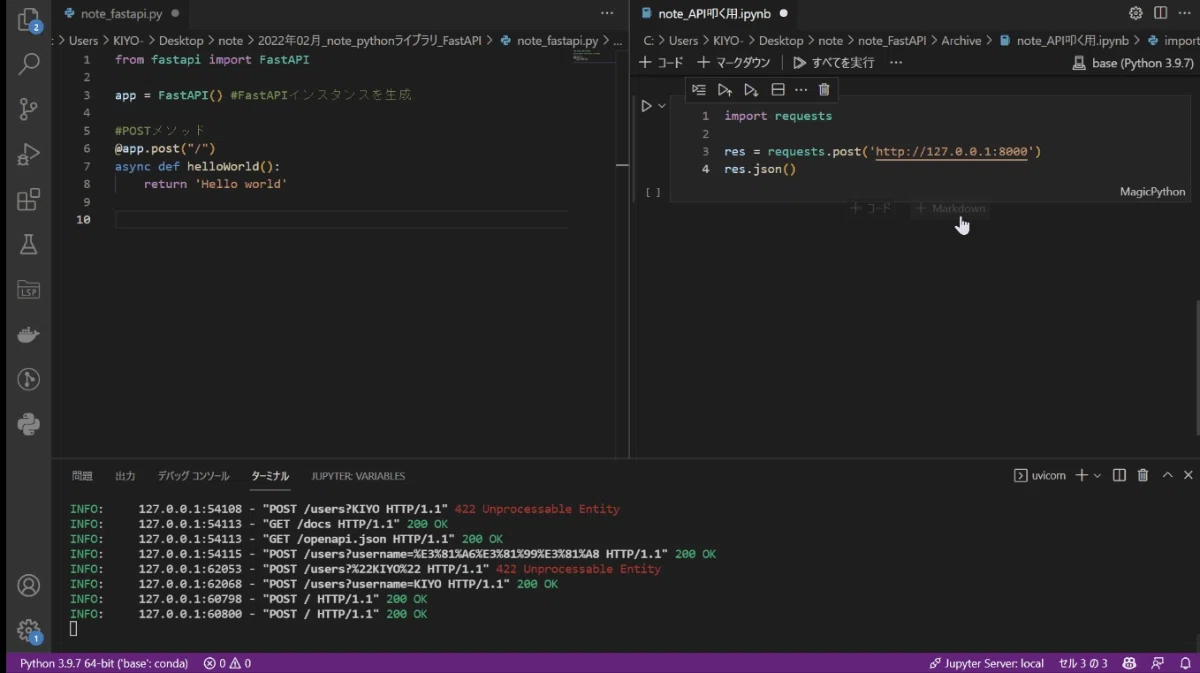Open the 出力 panel tab

tap(125, 476)
